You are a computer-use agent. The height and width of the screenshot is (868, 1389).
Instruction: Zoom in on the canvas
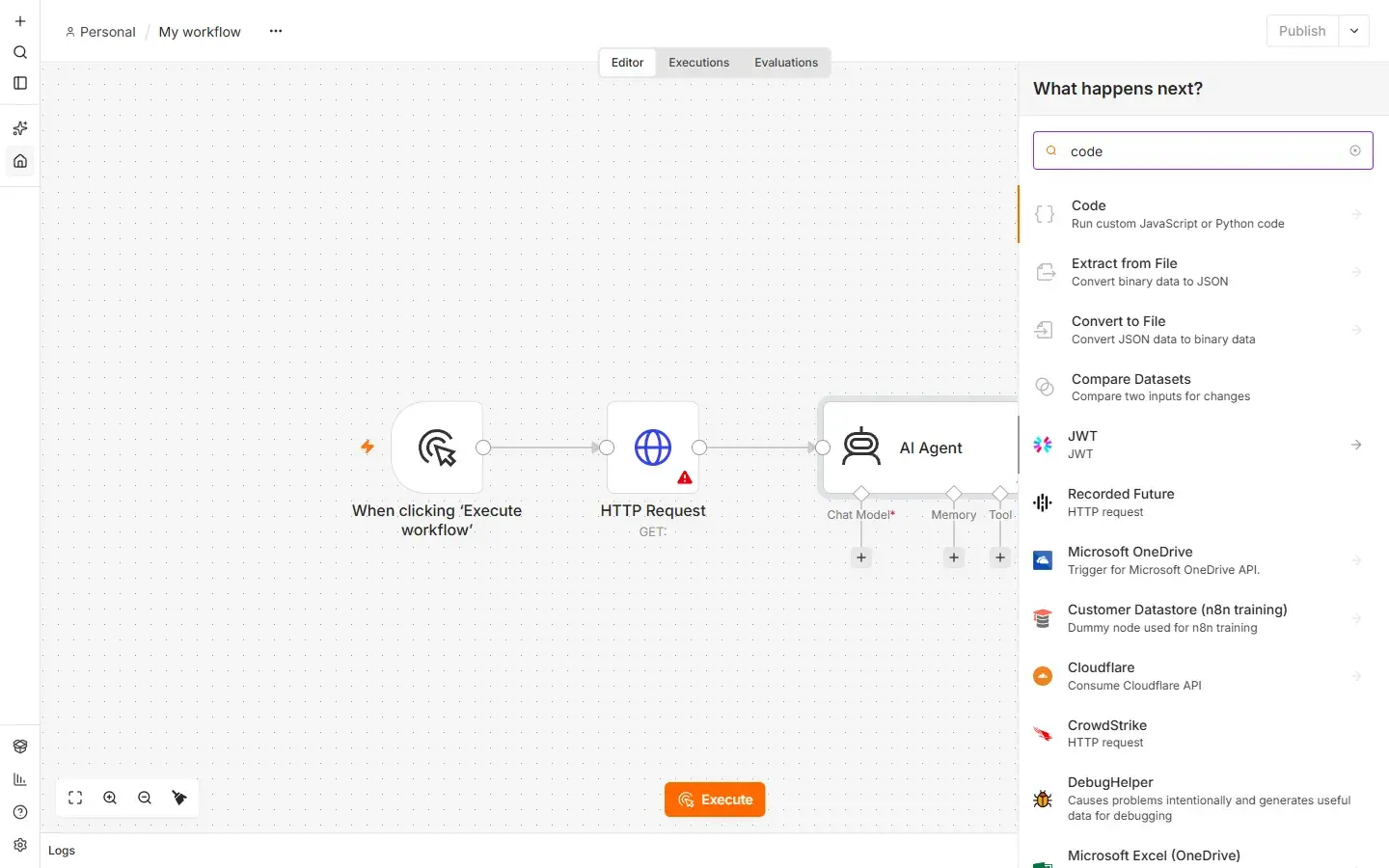click(110, 798)
